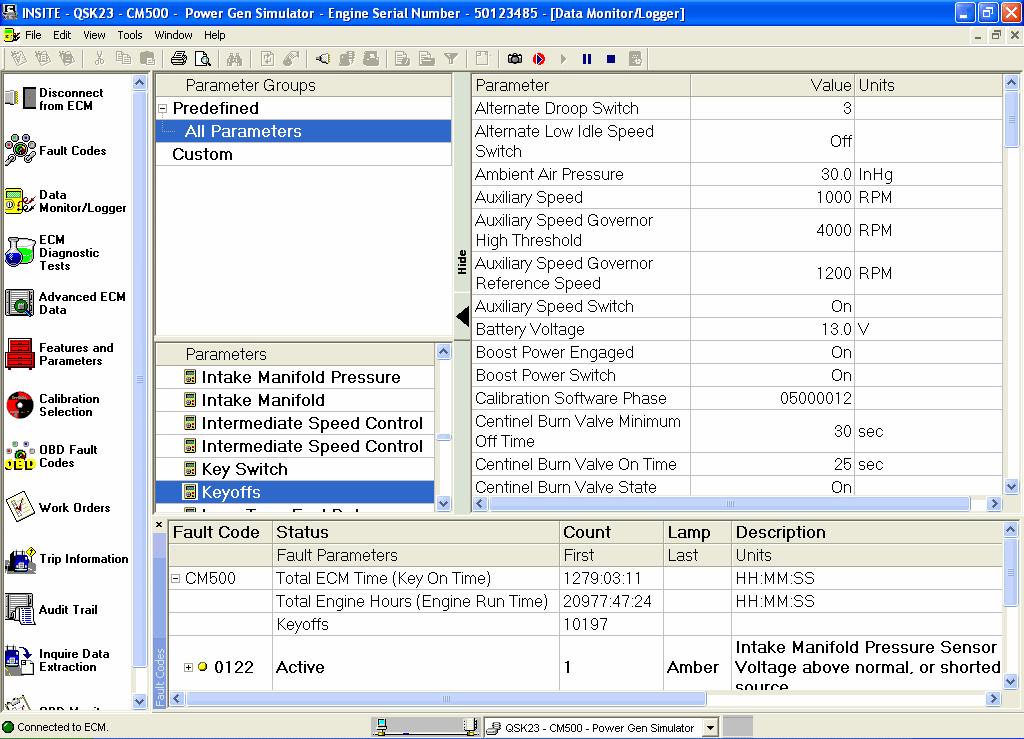
Task: Open Work Orders in the sidebar
Action: 57,507
